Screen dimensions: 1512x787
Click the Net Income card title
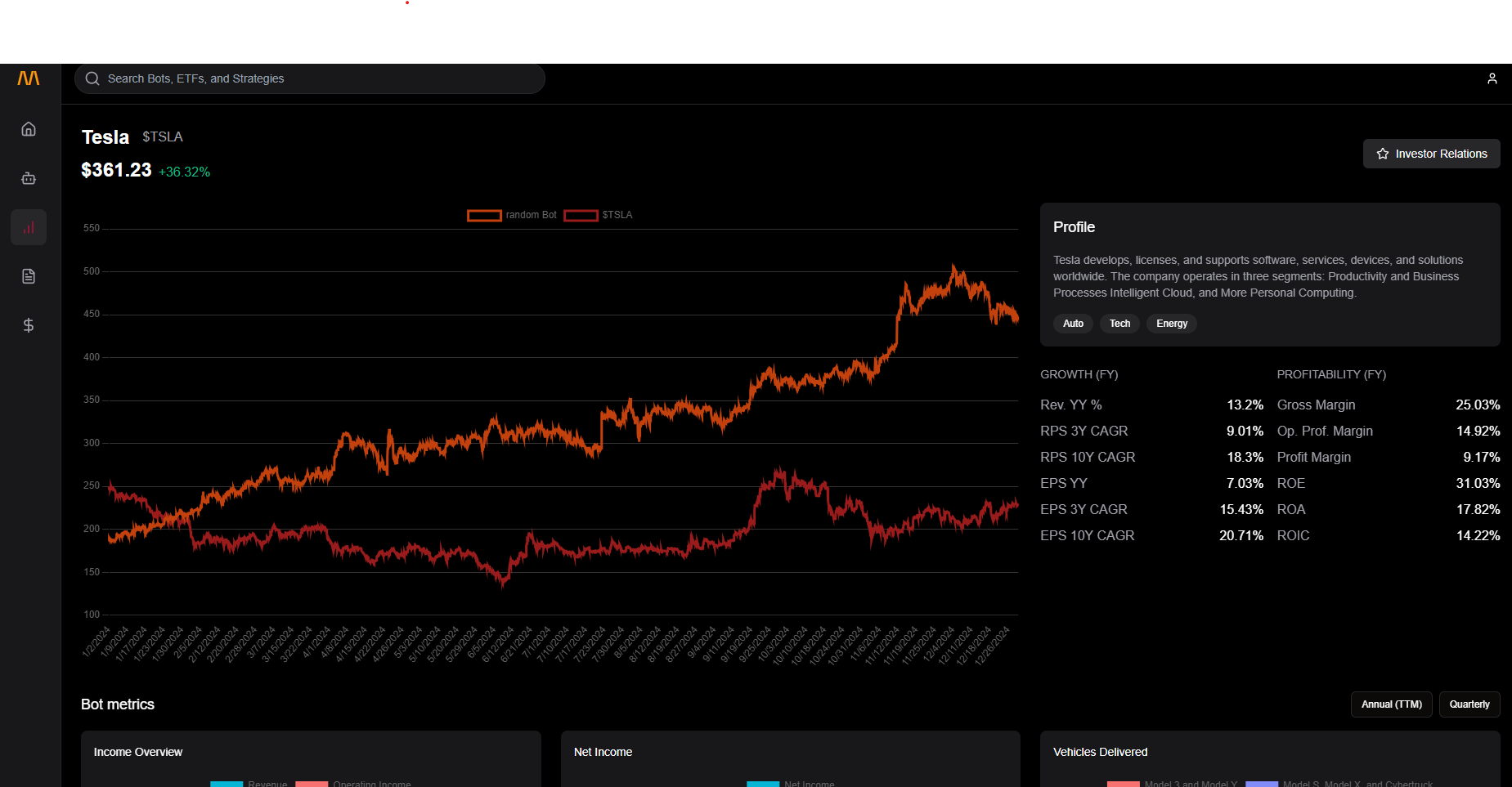click(x=603, y=752)
